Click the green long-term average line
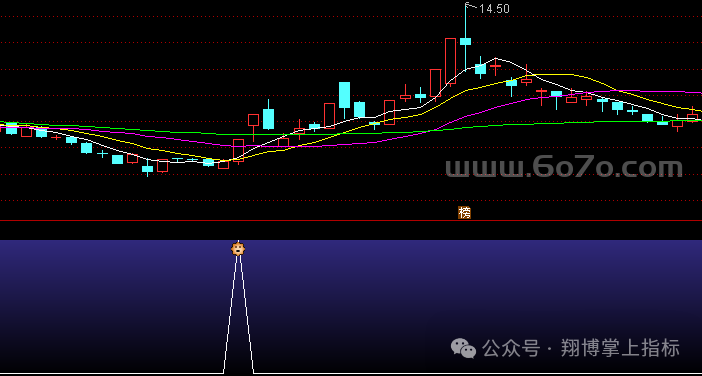 point(313,133)
